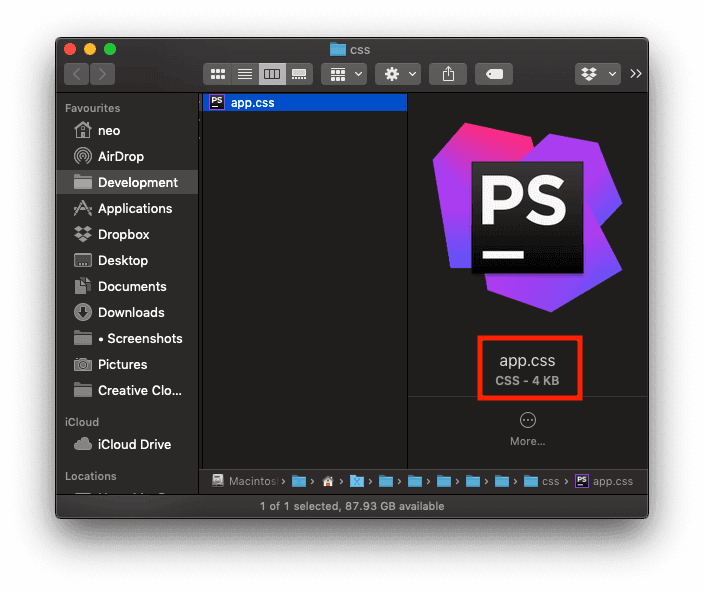Open AirDrop in the sidebar

coord(120,156)
